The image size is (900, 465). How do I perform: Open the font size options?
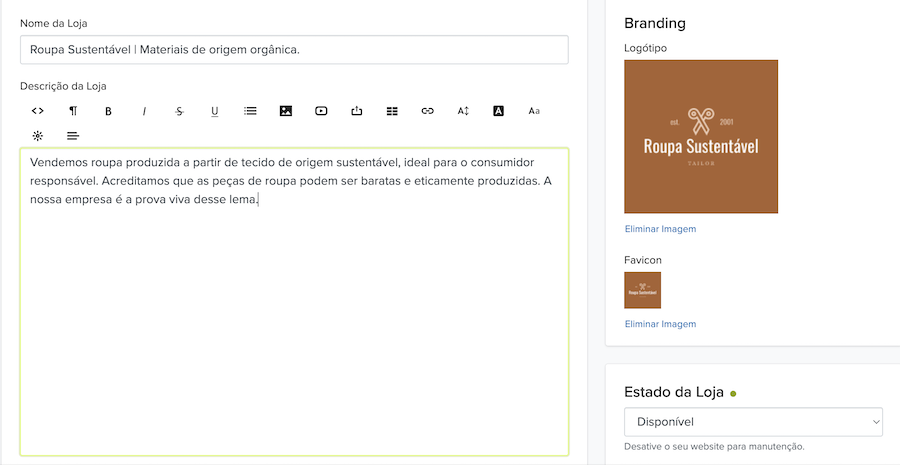534,111
